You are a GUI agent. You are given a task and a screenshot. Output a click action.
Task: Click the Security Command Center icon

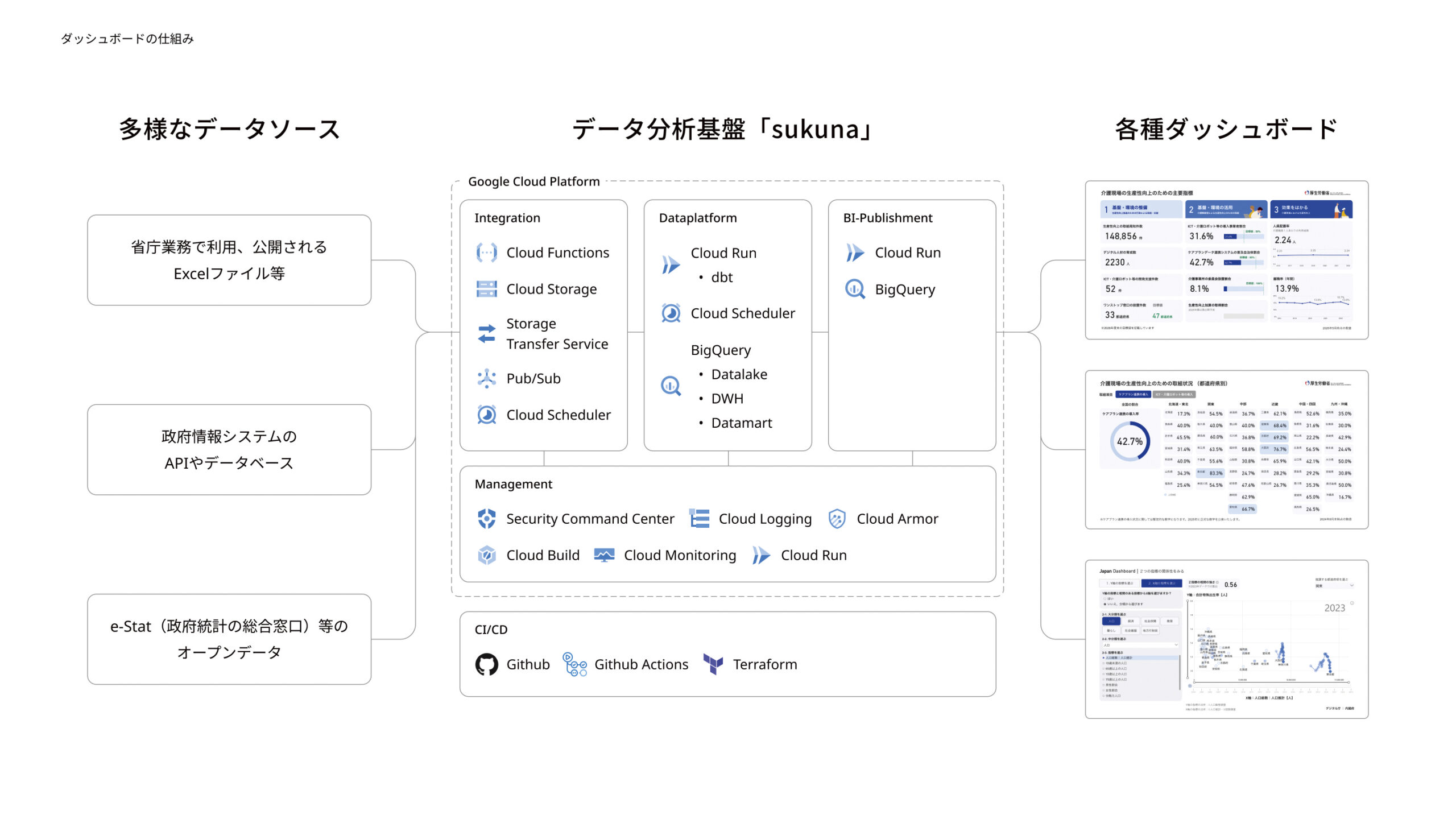486,519
